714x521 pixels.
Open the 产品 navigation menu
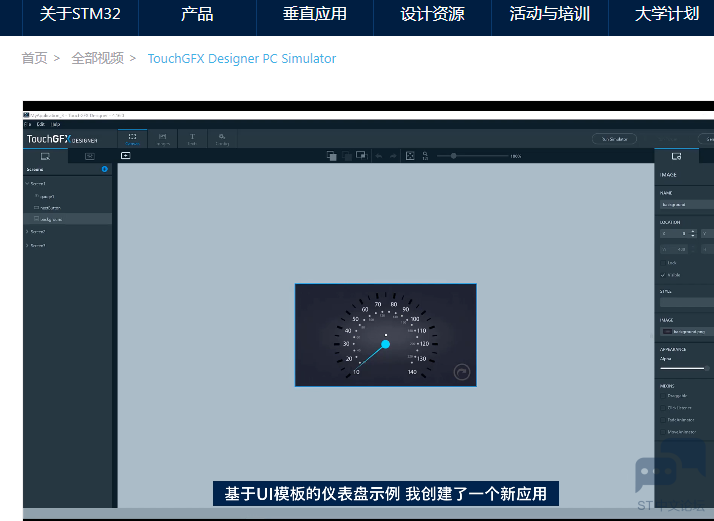point(197,14)
